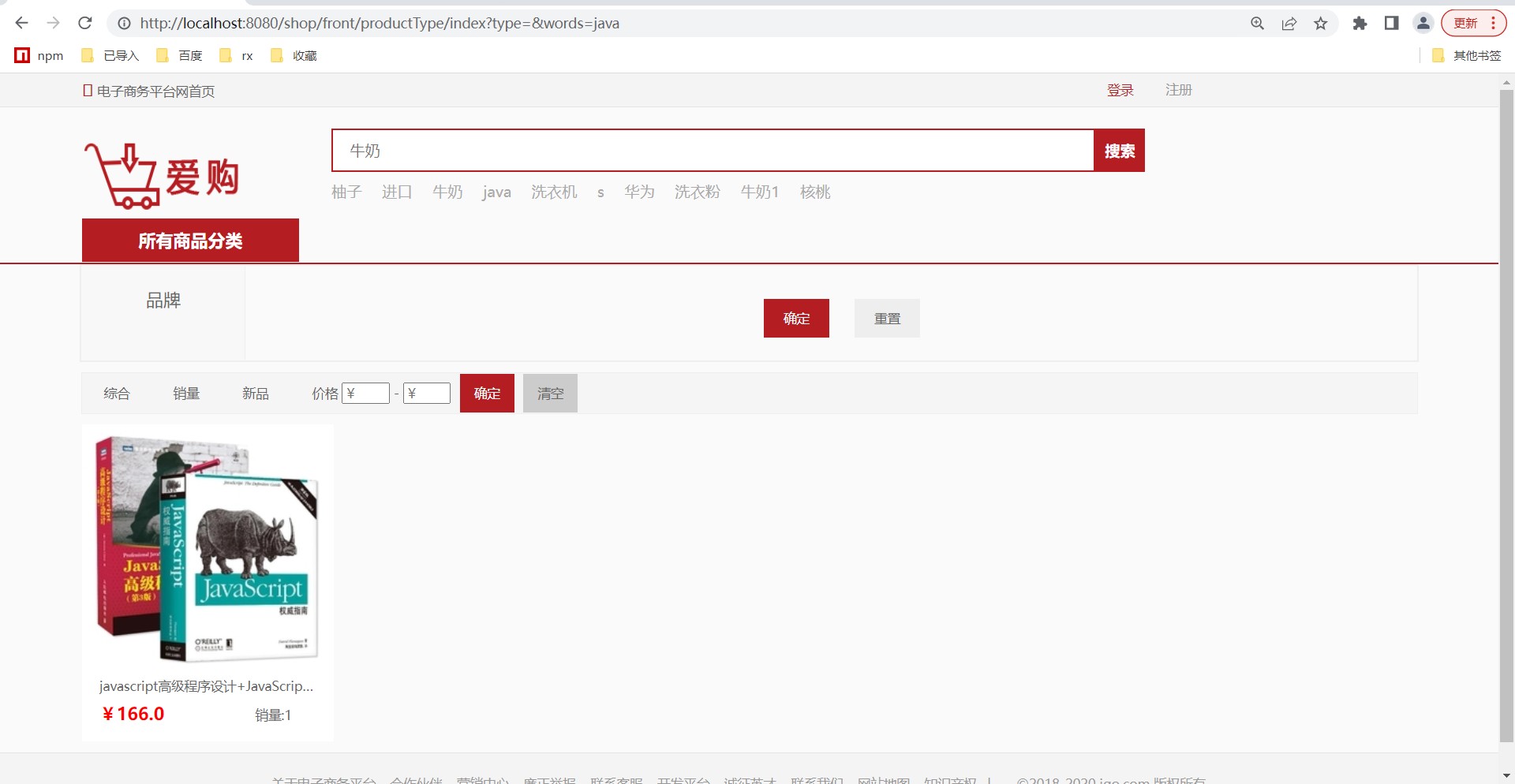The height and width of the screenshot is (784, 1515).
Task: Open javascript高级程序设计 product title link
Action: [207, 686]
